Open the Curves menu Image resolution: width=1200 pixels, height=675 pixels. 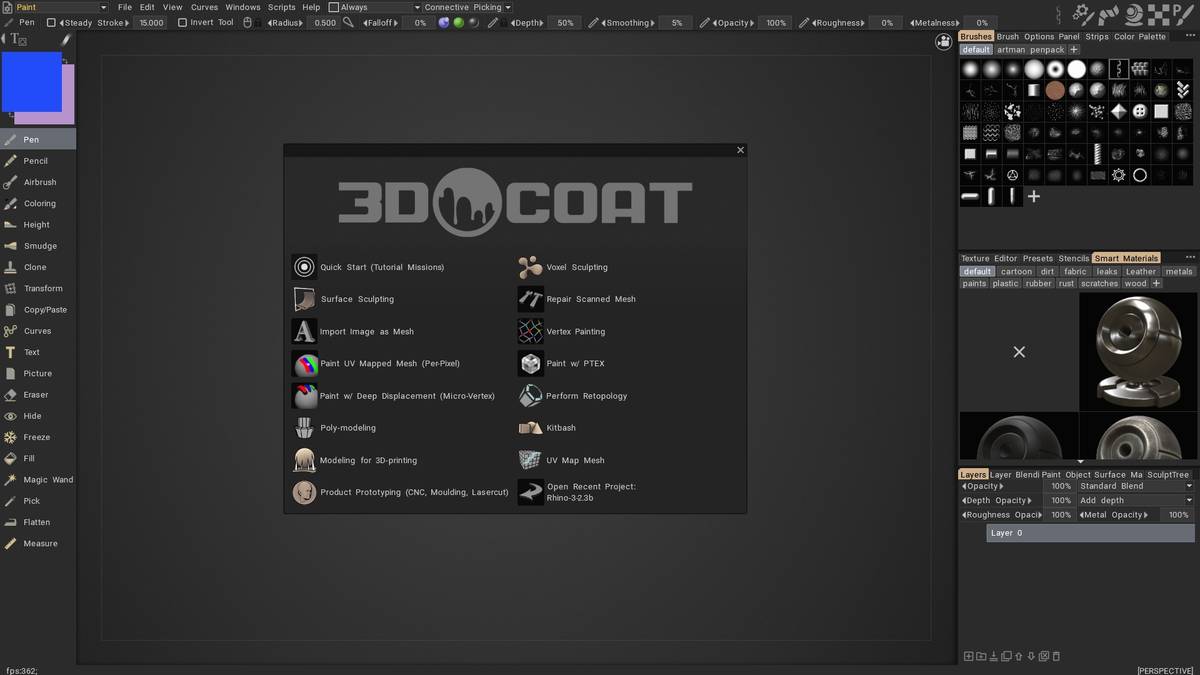click(x=204, y=7)
